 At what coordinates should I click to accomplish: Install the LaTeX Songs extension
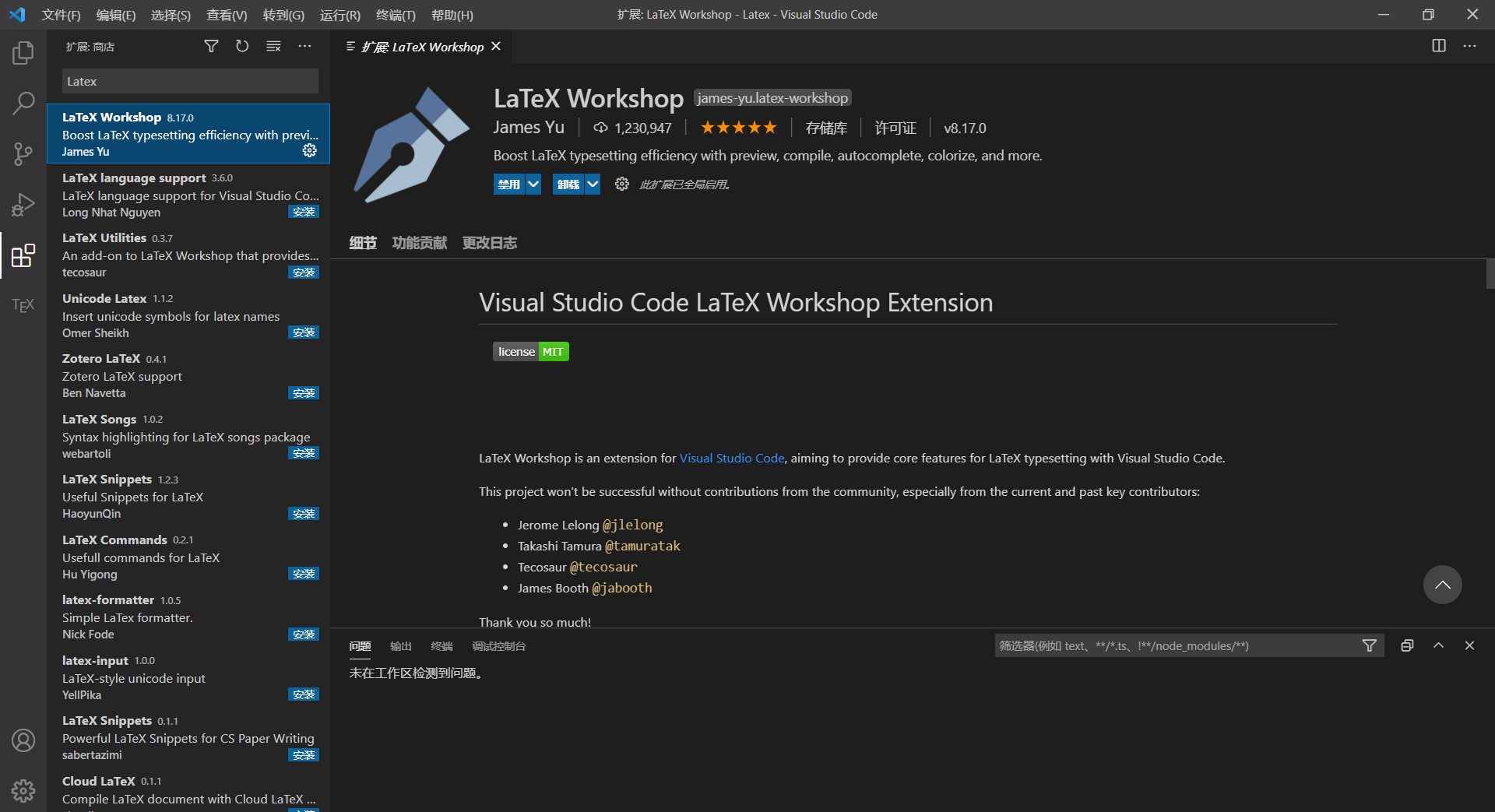click(304, 453)
